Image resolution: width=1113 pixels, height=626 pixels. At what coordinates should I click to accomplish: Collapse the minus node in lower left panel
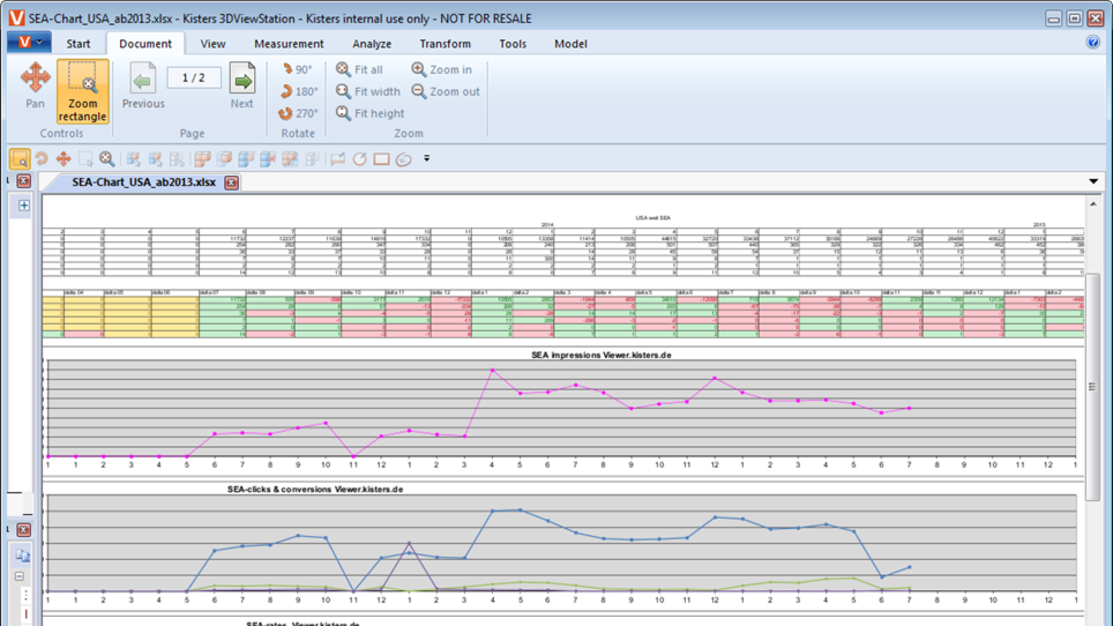[x=19, y=576]
